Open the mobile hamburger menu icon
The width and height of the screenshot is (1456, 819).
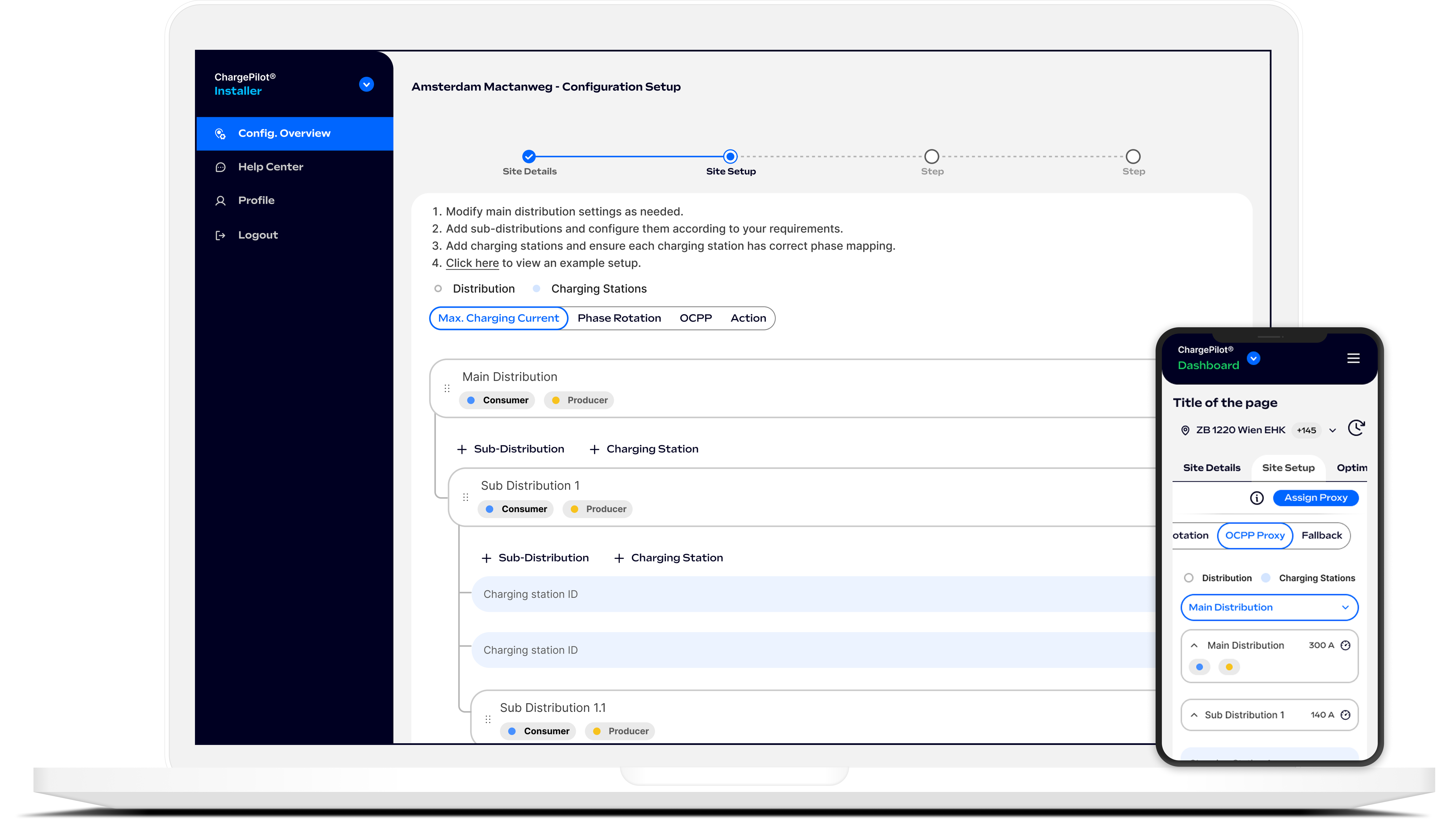(1353, 358)
